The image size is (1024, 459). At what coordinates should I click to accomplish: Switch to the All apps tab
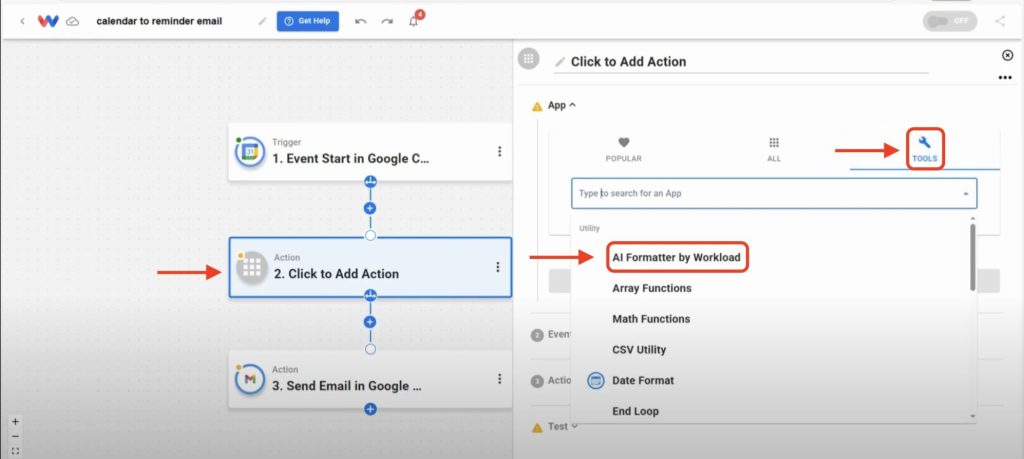[x=774, y=150]
